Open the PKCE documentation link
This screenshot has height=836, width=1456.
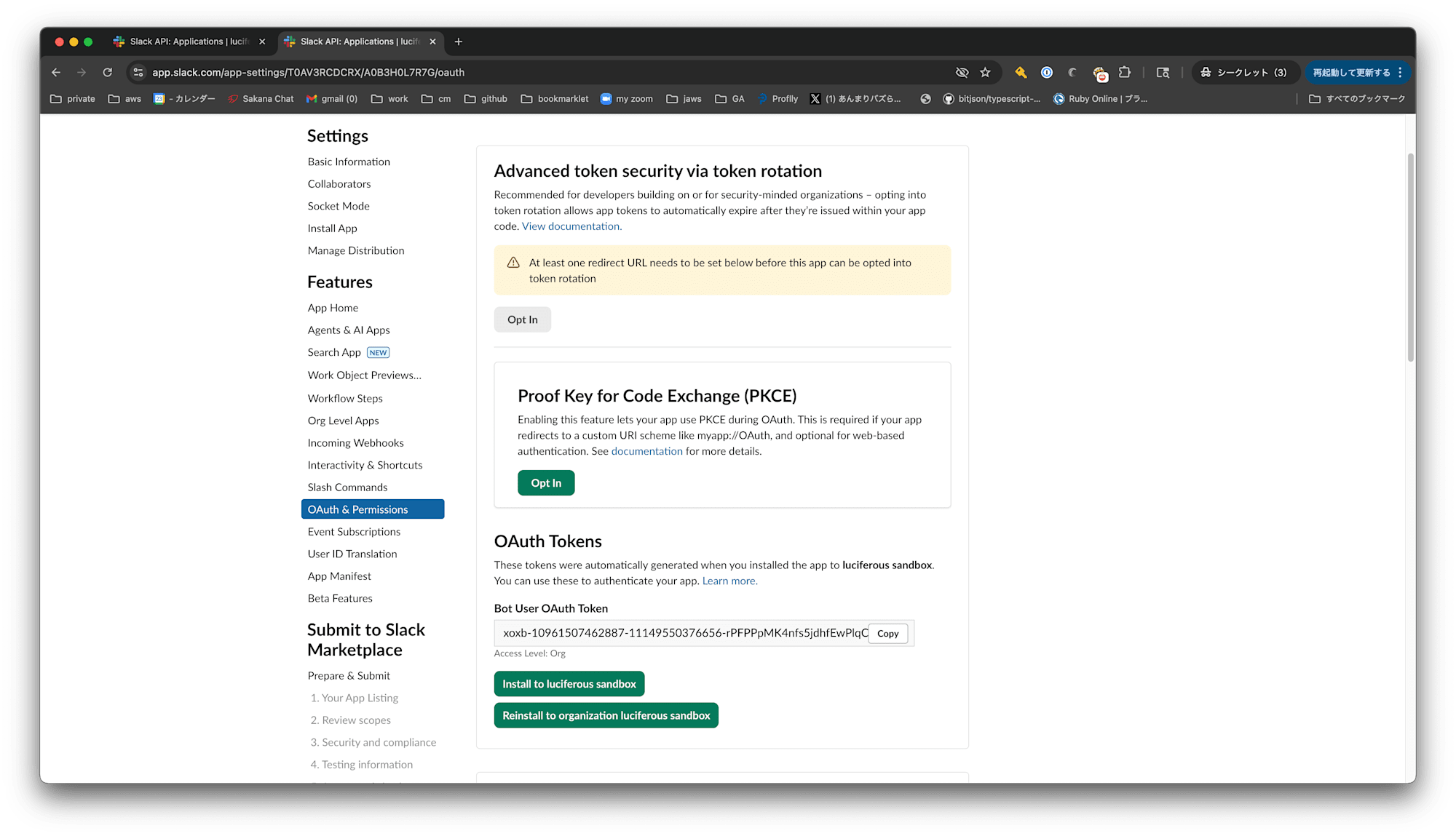(x=647, y=451)
